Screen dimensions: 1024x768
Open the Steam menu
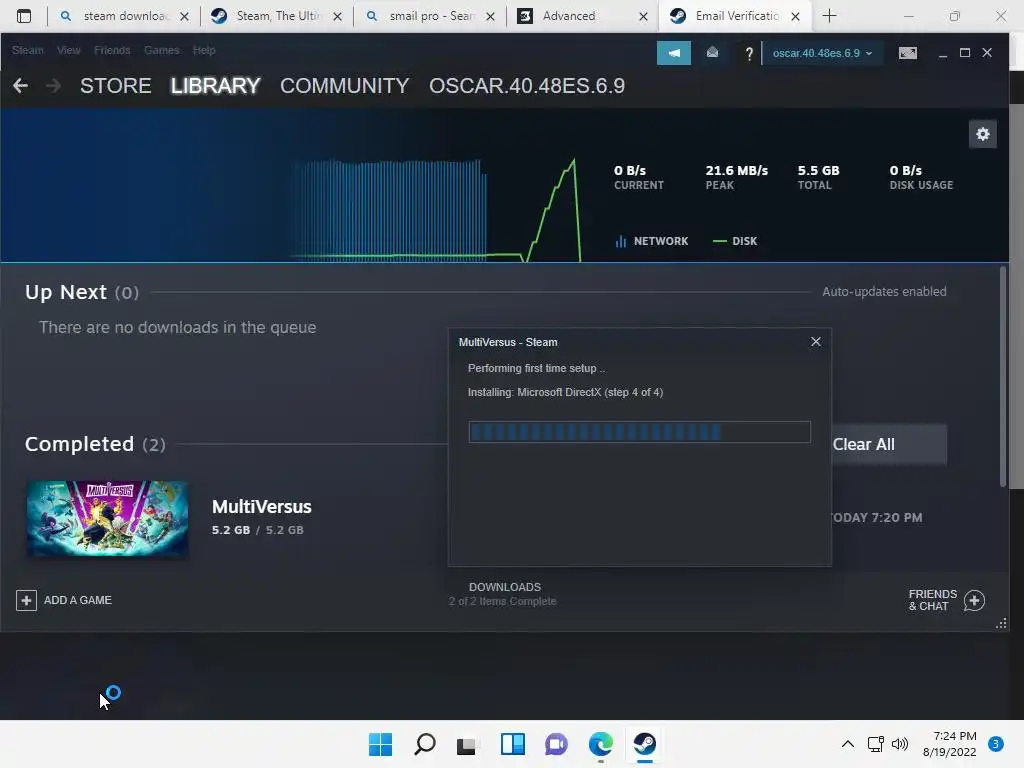tap(27, 50)
